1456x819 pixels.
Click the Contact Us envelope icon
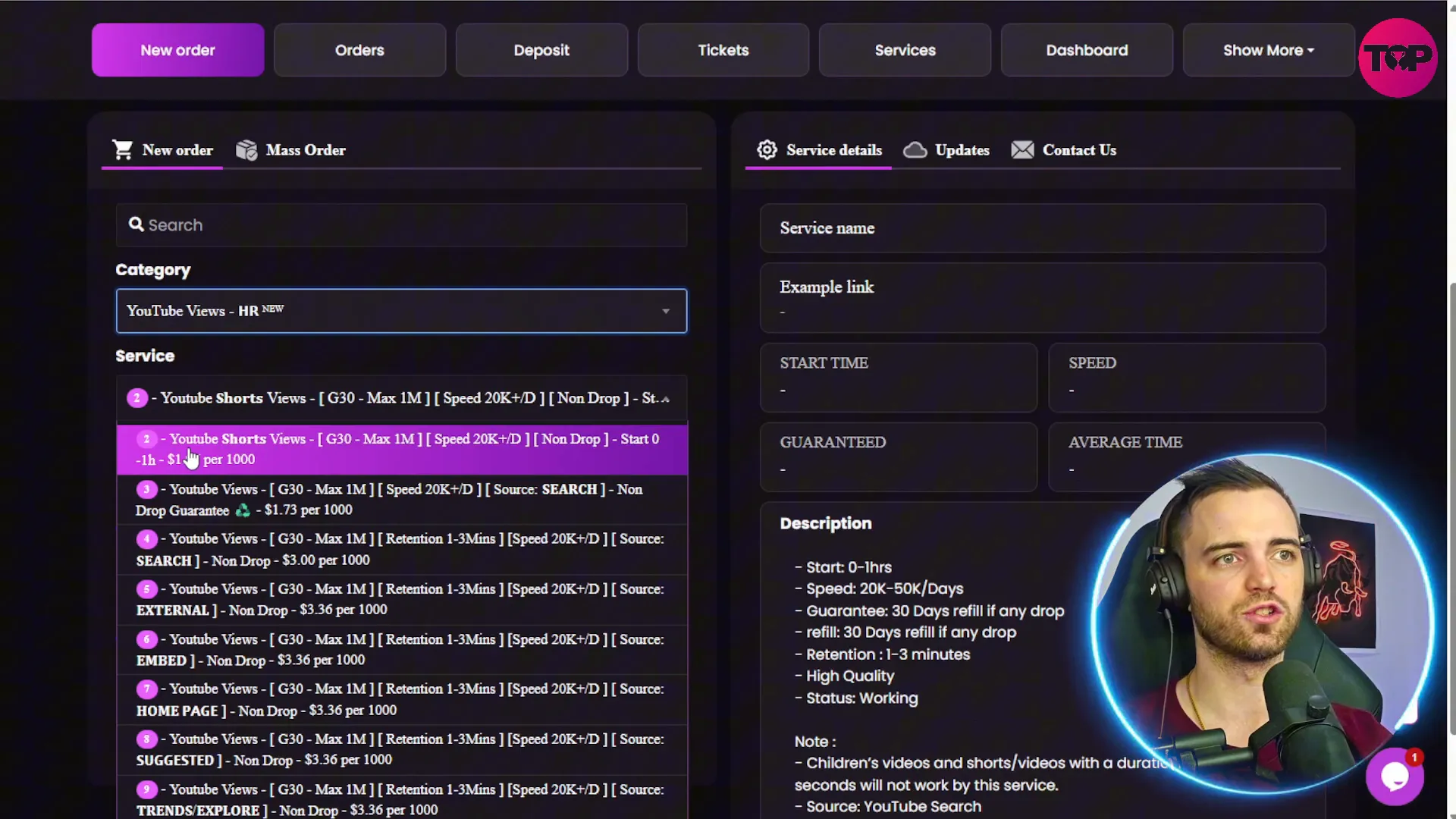(1022, 150)
